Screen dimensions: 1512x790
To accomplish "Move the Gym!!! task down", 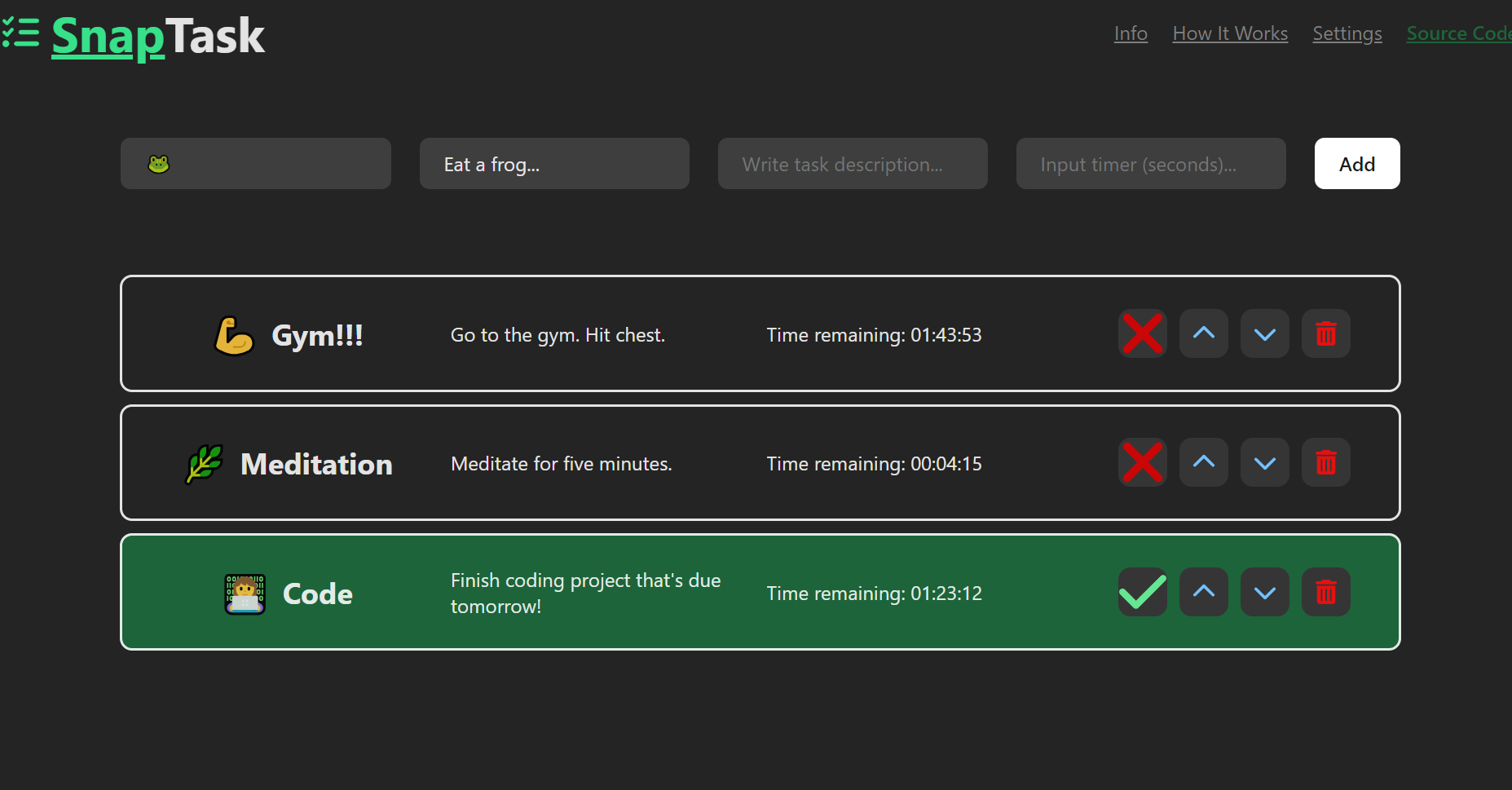I will [x=1264, y=333].
